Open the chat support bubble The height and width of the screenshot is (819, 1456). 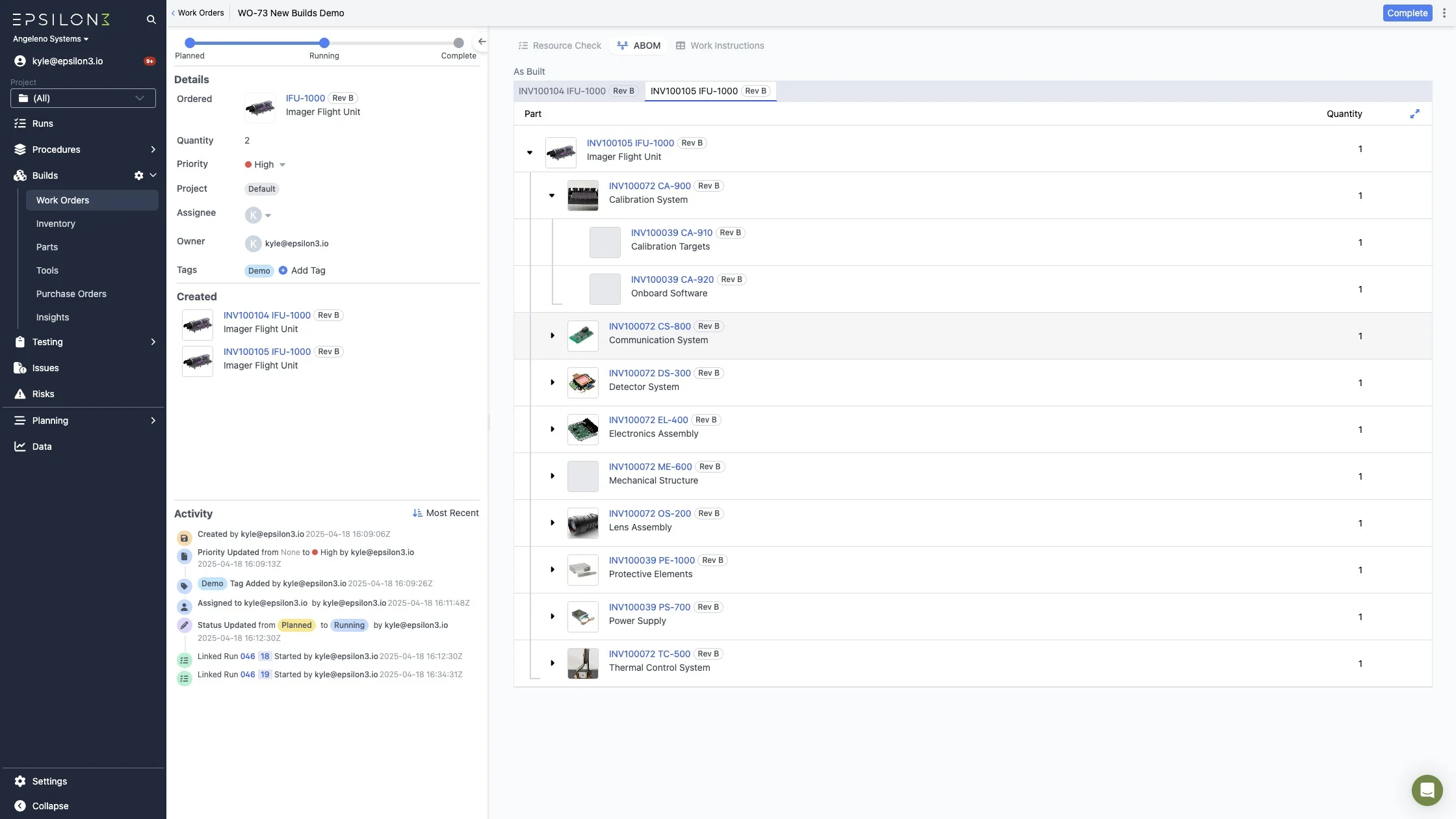pos(1427,790)
